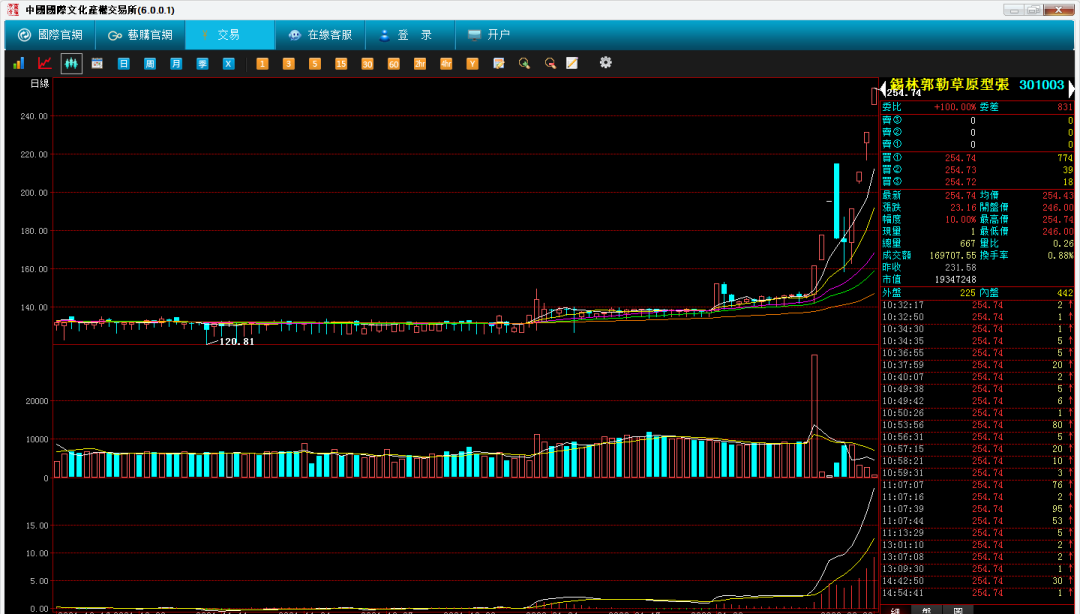This screenshot has width=1080, height=614.
Task: Go to previous stock with left arrow
Action: click(x=884, y=88)
